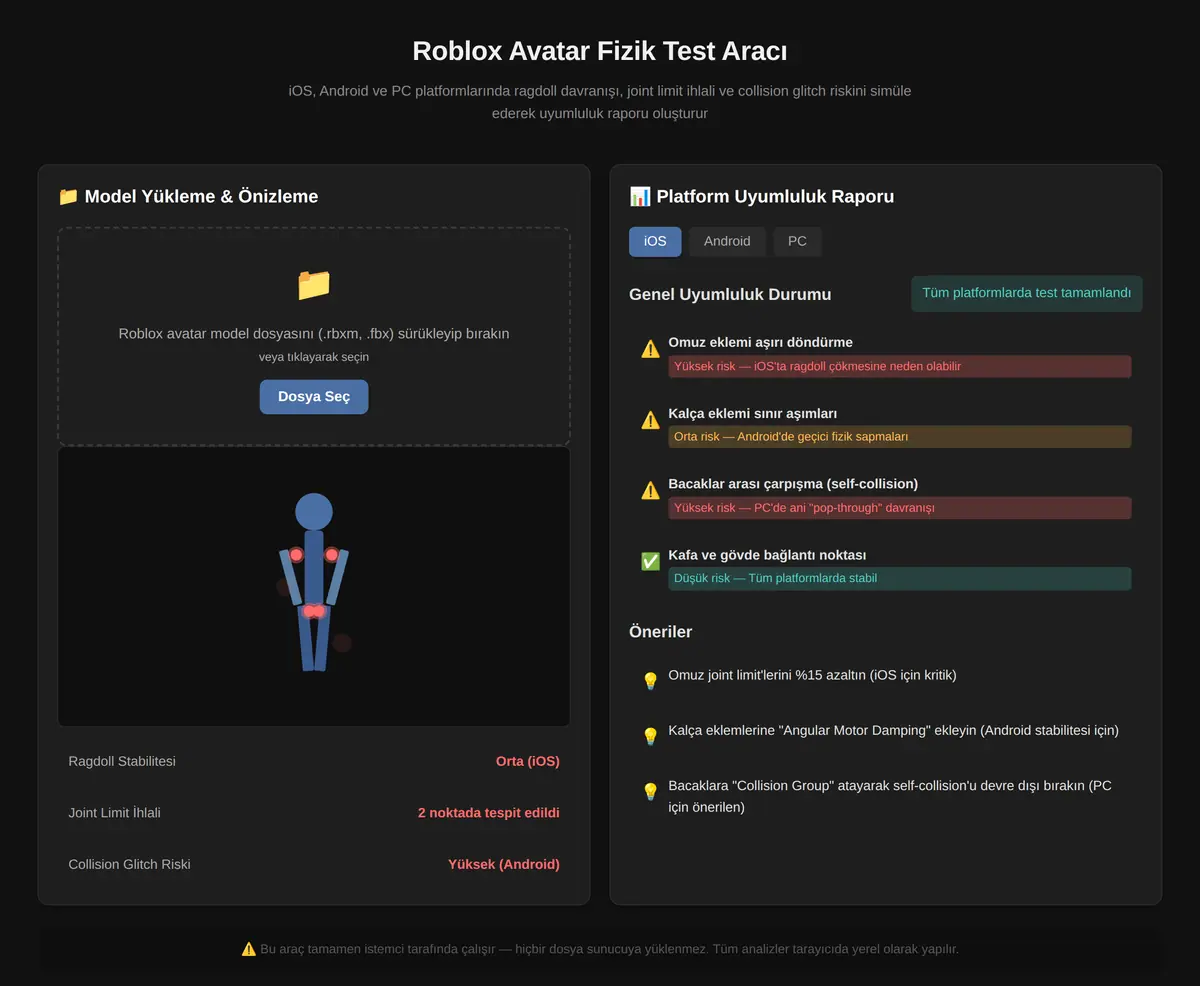Image resolution: width=1200 pixels, height=986 pixels.
Task: Click the 'Genel Uyumluluk Durumu' heading
Action: pos(730,294)
